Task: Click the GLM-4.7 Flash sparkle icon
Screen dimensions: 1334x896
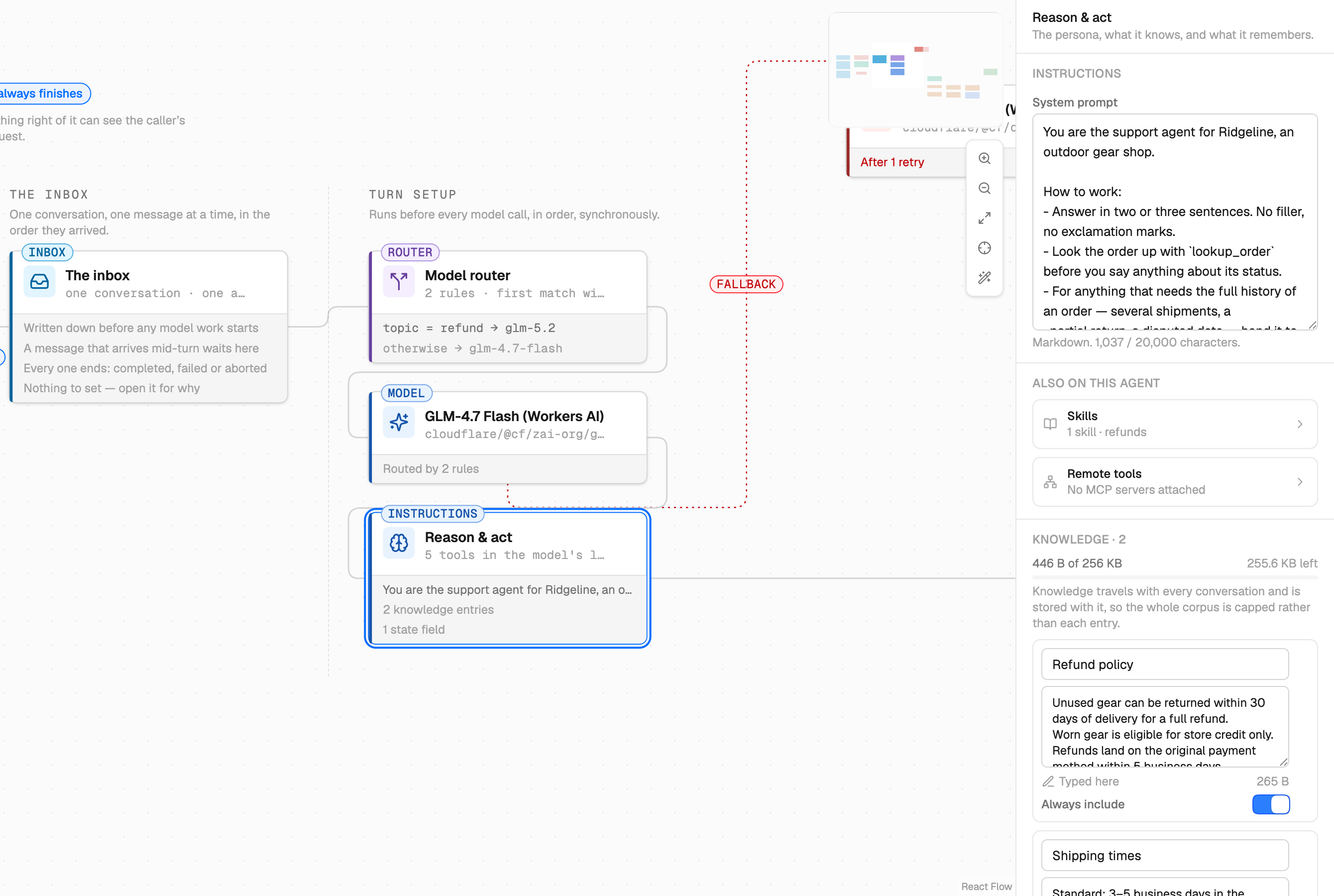Action: pos(399,422)
